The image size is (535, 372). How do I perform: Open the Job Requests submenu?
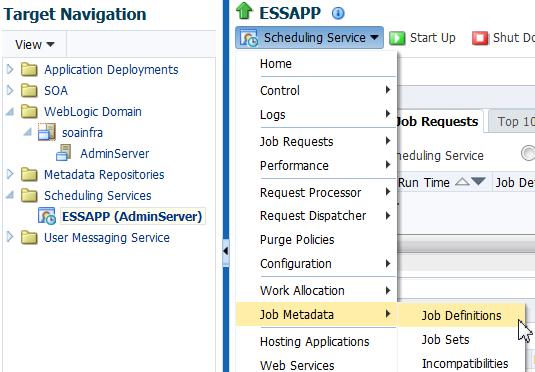(316, 141)
